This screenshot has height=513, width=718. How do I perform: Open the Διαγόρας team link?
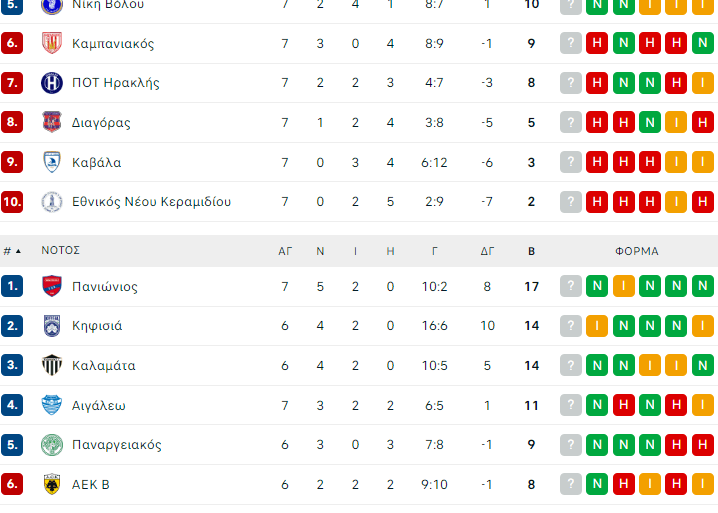pos(101,123)
